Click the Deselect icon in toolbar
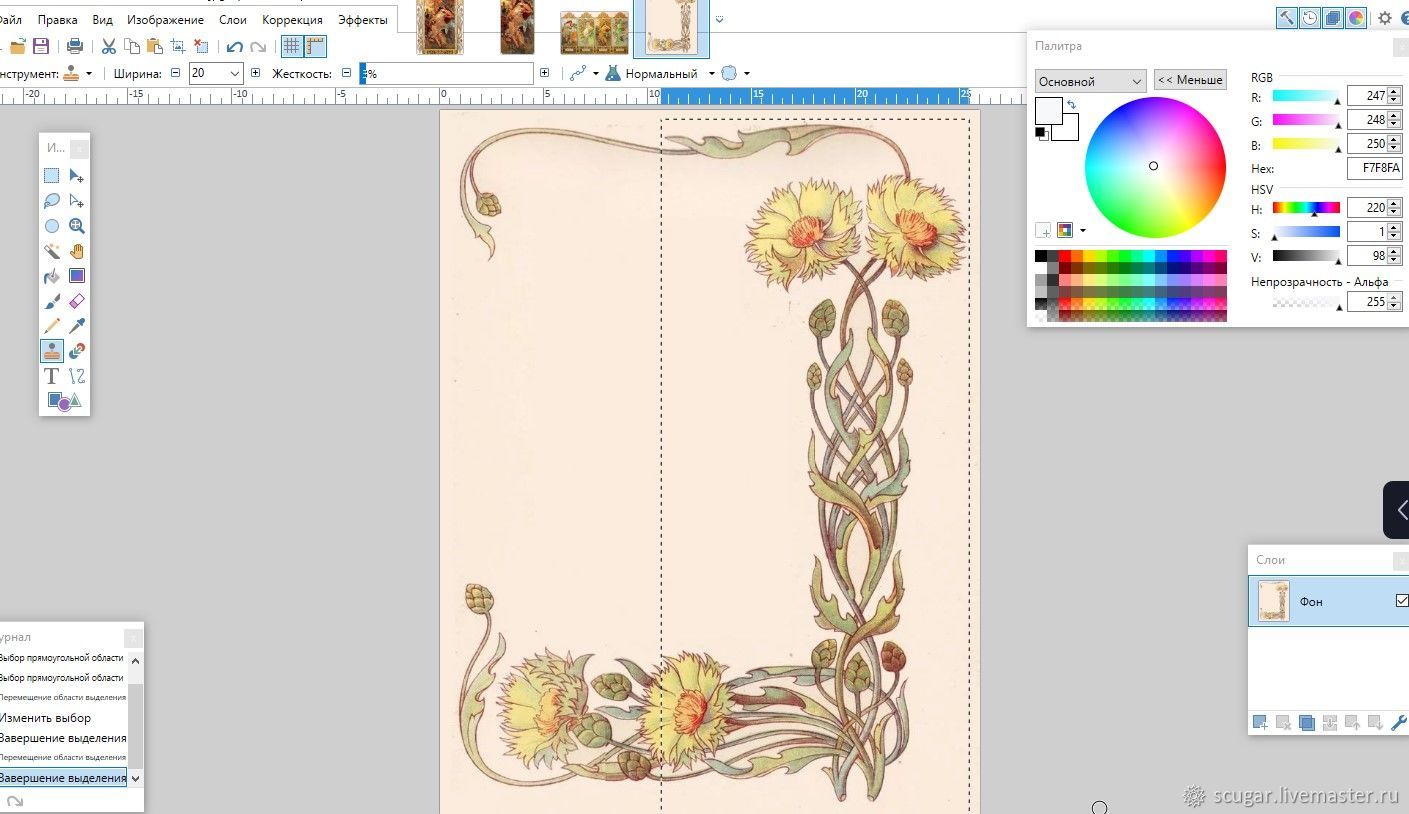This screenshot has height=814, width=1409. [201, 46]
